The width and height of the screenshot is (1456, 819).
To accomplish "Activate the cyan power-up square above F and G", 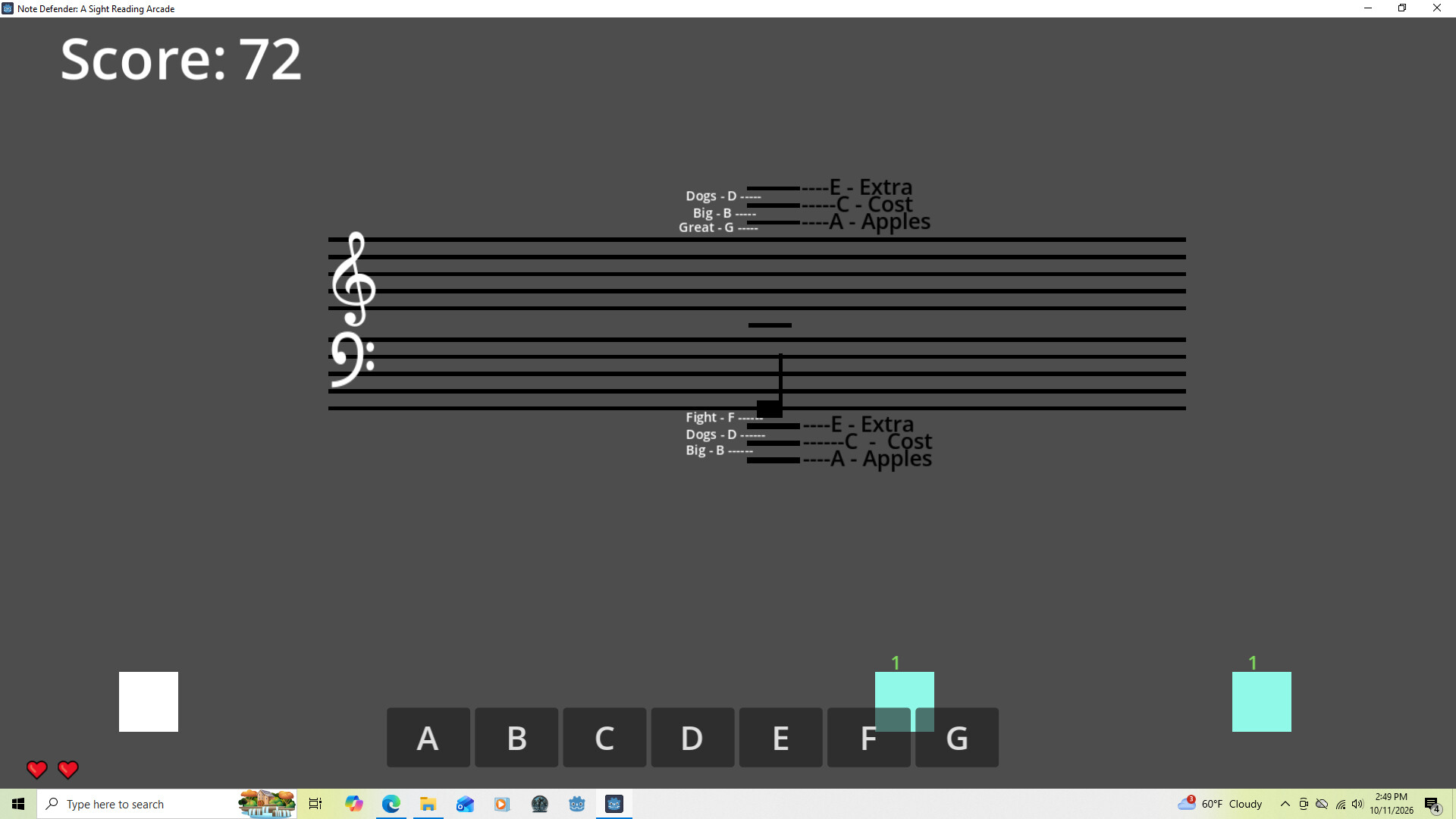I will [905, 701].
